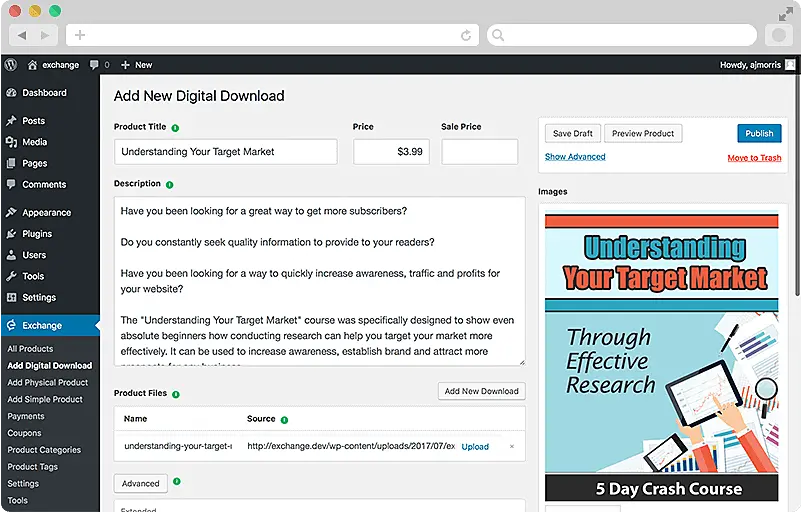Click the green help icon beside Description
This screenshot has width=801, height=512.
[170, 185]
